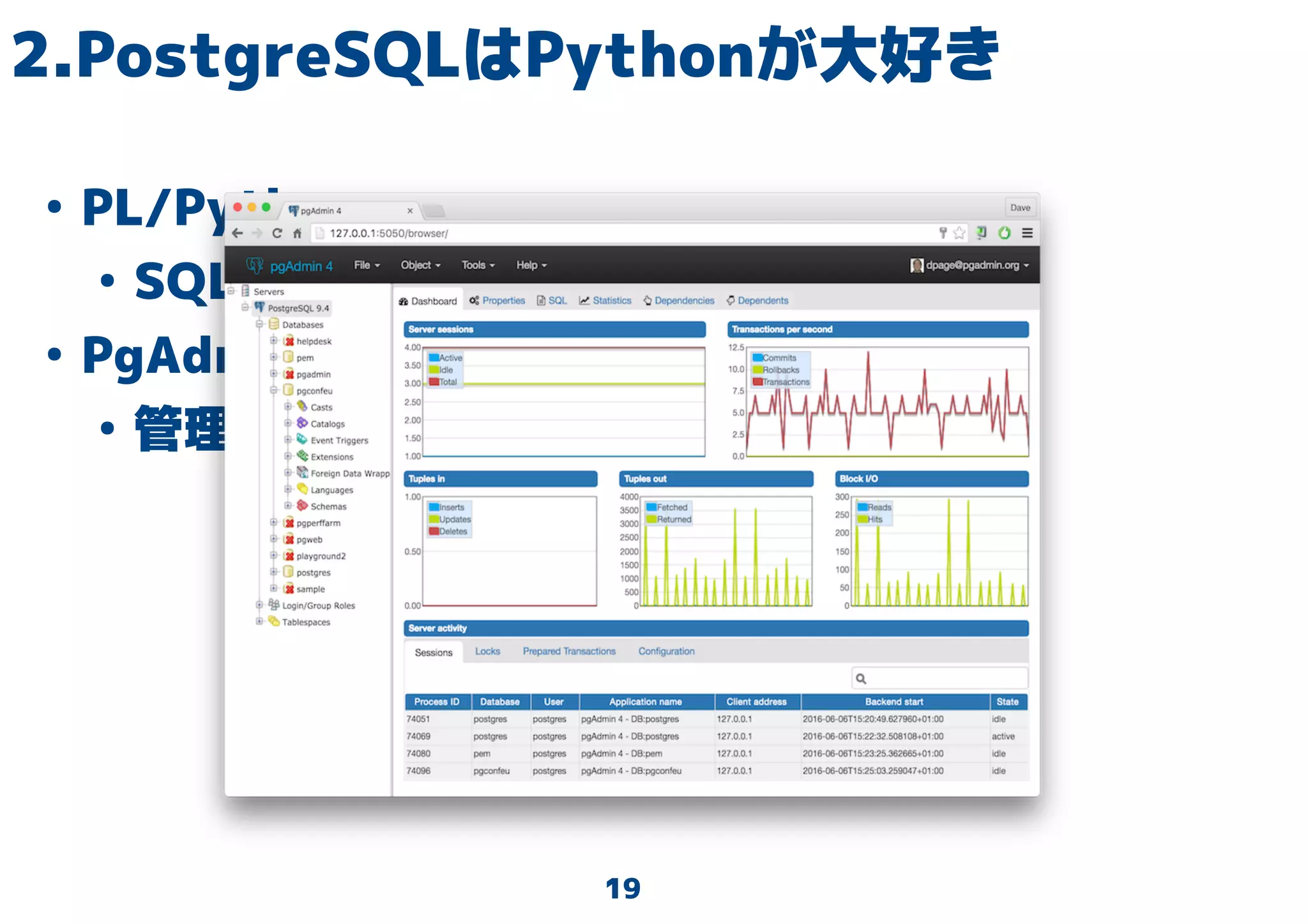Click the Event Triggers node icon
The image size is (1308, 924).
tap(302, 440)
